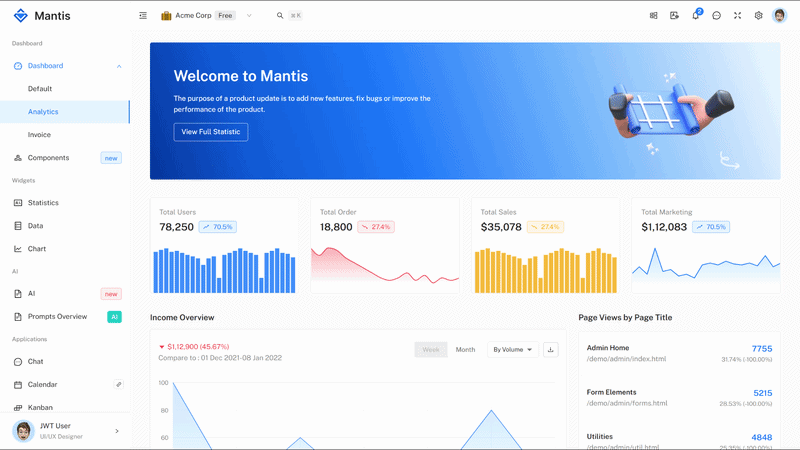The height and width of the screenshot is (450, 800).
Task: Open the Components menu item
Action: (x=65, y=158)
